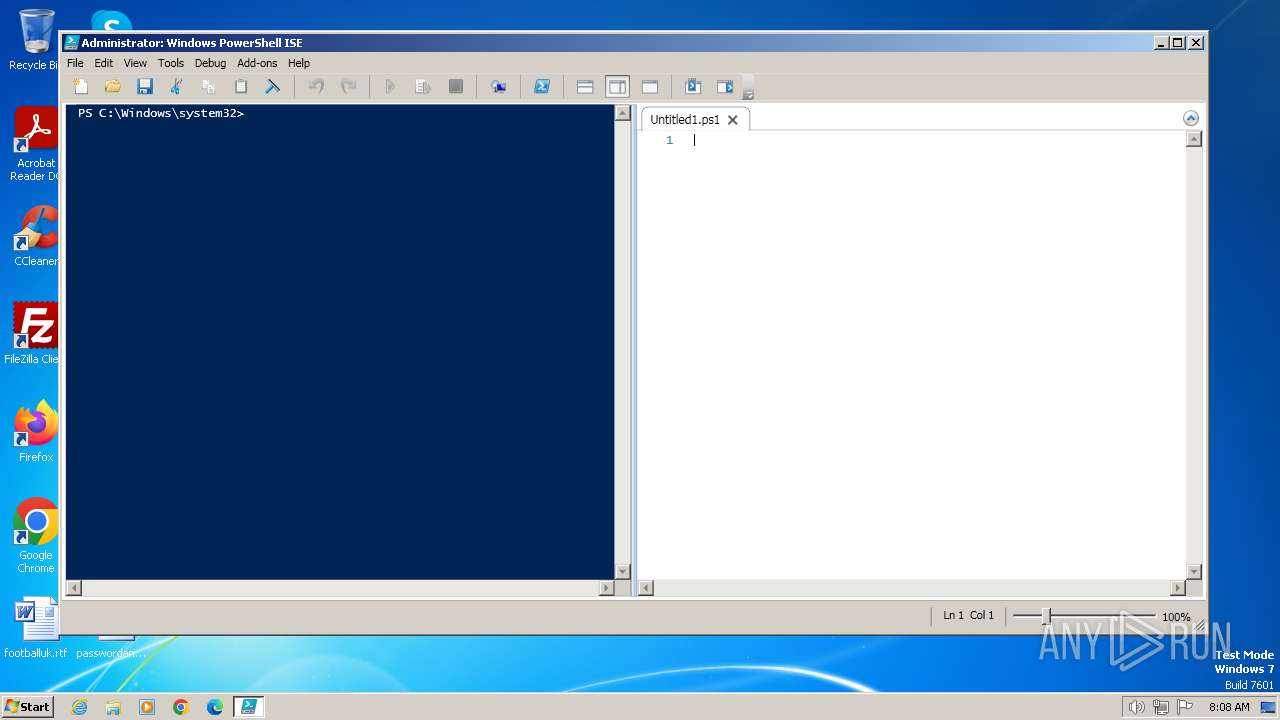Click the Run Selection icon
The width and height of the screenshot is (1280, 720).
point(423,87)
